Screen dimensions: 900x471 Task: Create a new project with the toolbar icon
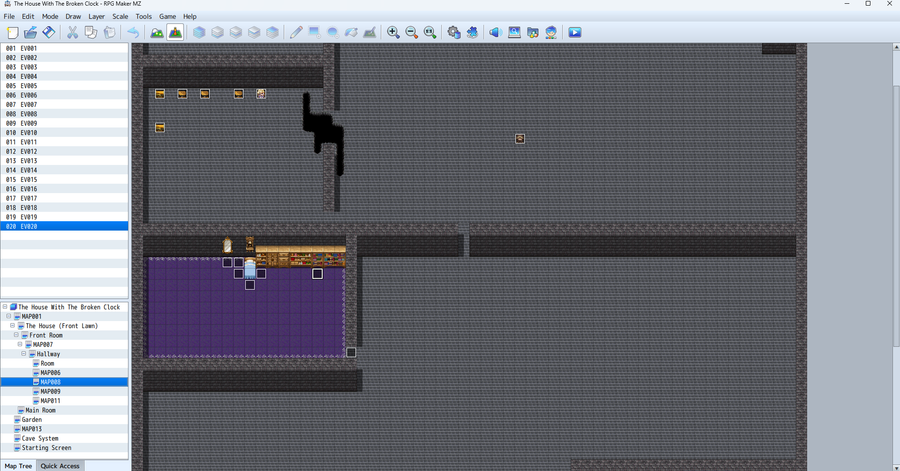[x=12, y=33]
